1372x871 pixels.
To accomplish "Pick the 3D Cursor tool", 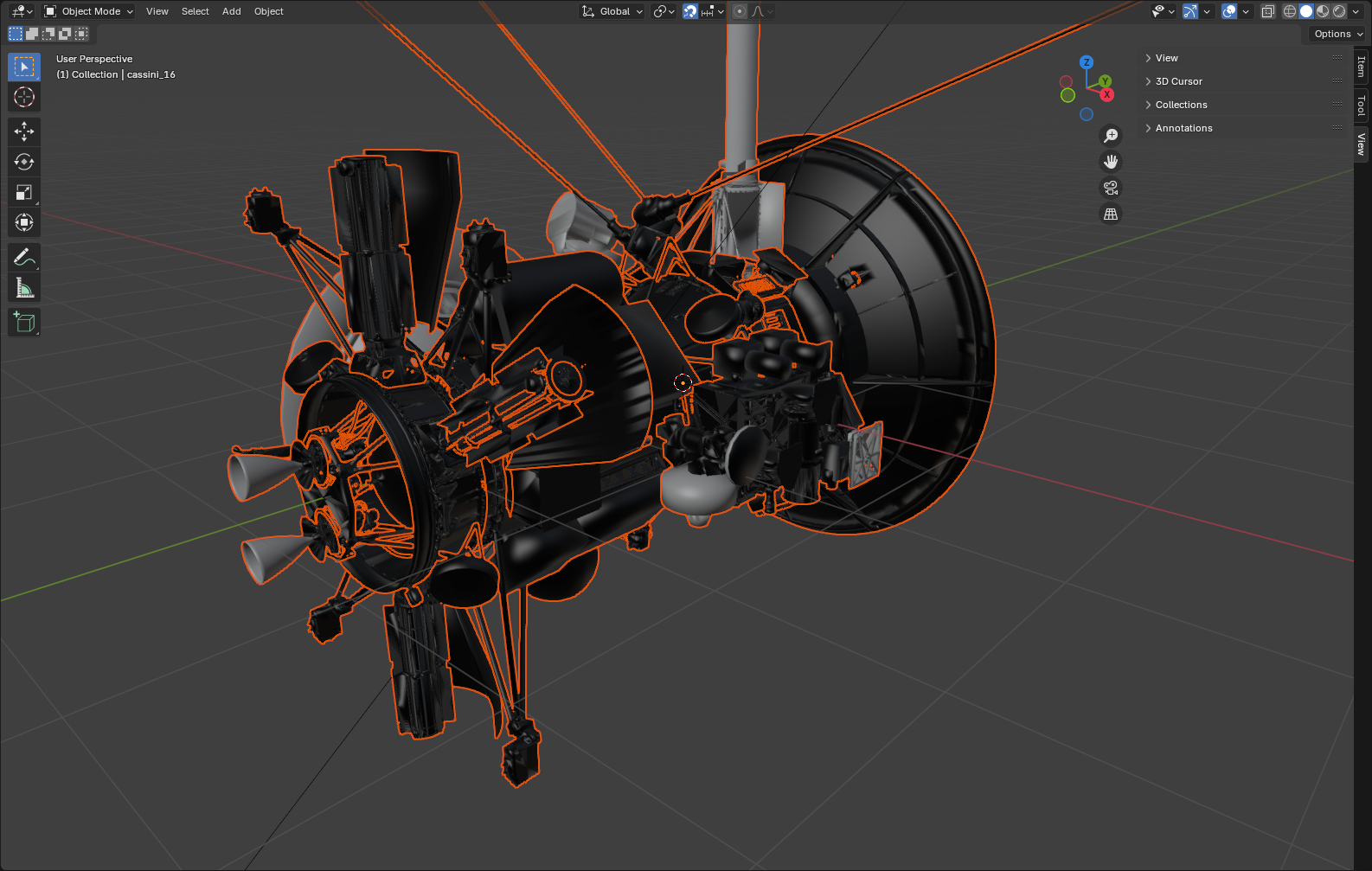I will point(24,97).
